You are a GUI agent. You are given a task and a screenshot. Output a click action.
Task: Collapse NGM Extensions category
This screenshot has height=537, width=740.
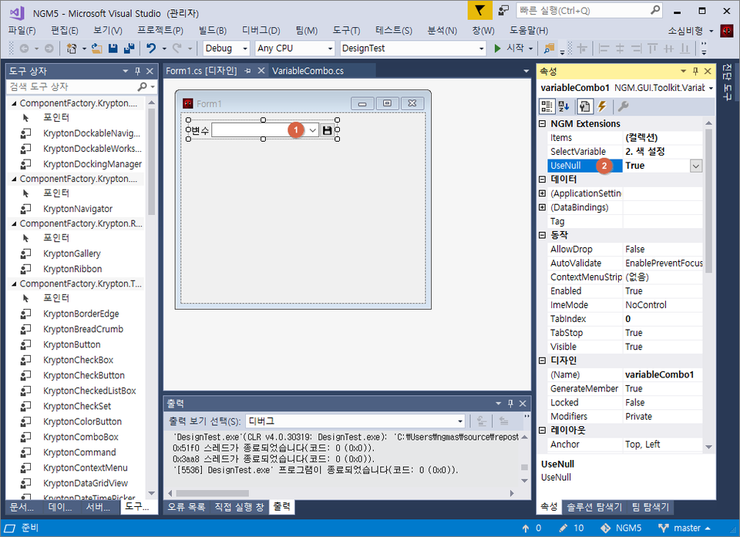click(542, 124)
